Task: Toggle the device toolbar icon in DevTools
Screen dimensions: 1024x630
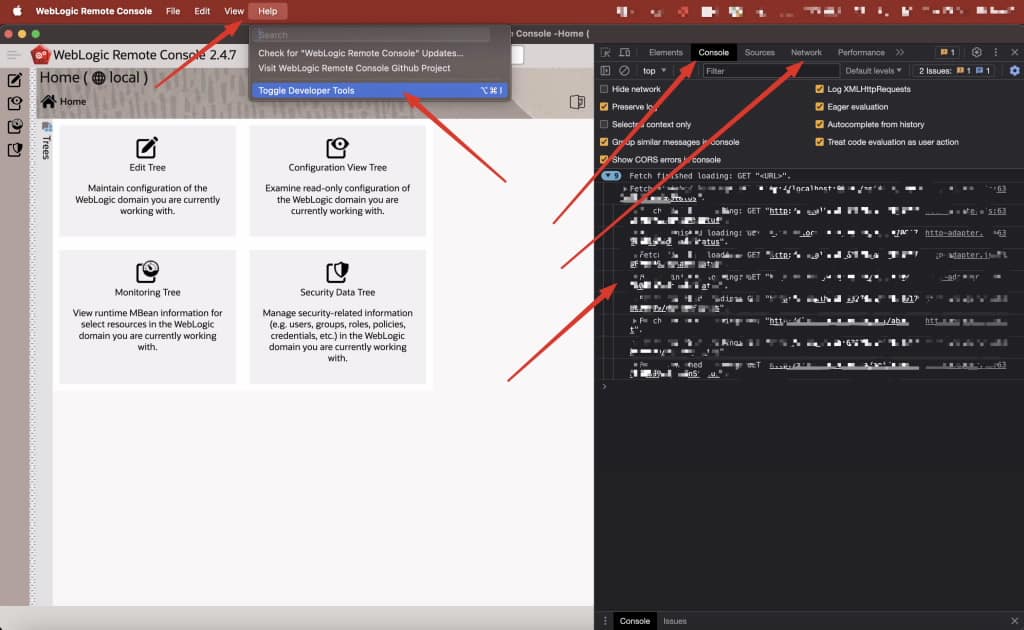Action: click(623, 52)
